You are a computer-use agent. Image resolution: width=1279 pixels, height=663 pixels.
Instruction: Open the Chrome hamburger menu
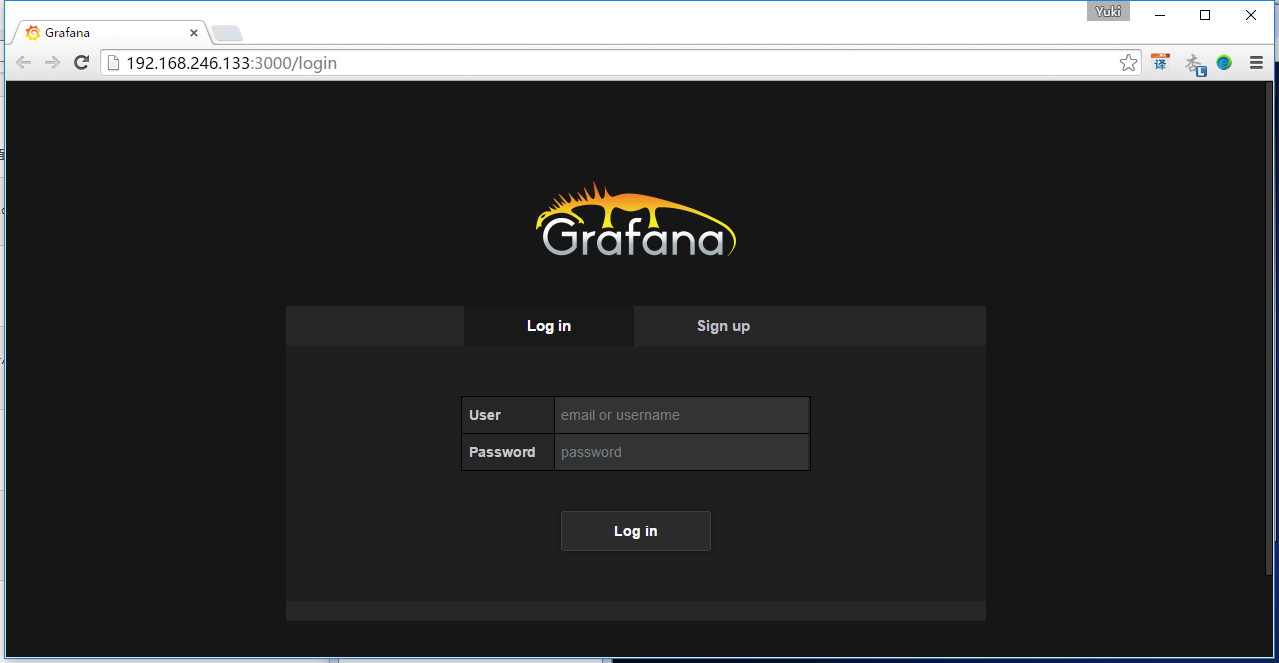1256,63
